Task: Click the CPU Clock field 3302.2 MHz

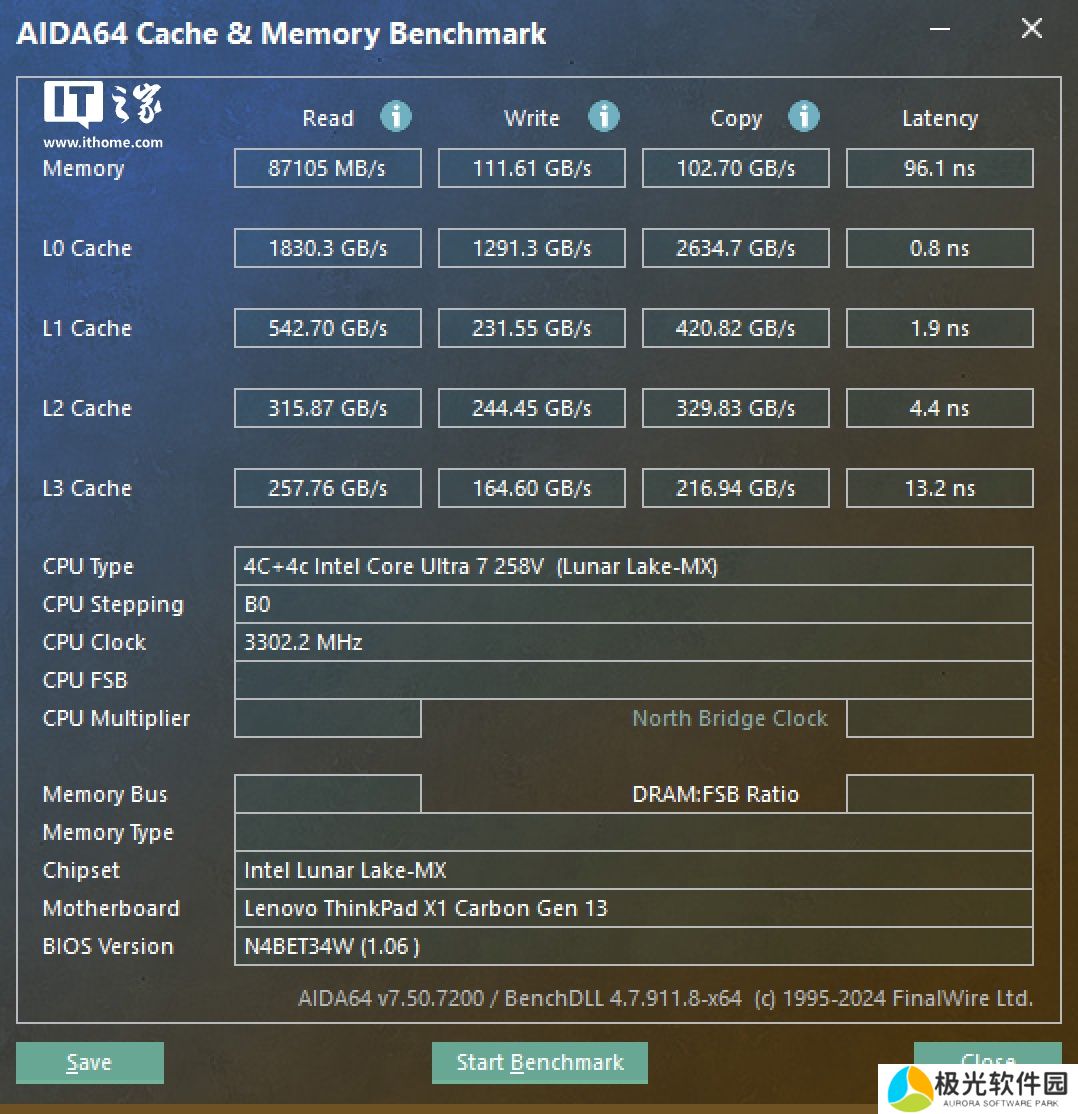Action: (x=633, y=642)
